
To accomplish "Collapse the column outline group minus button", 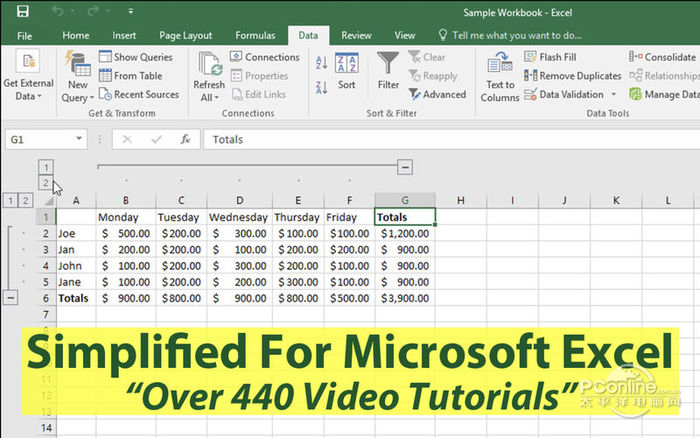I will pos(404,167).
